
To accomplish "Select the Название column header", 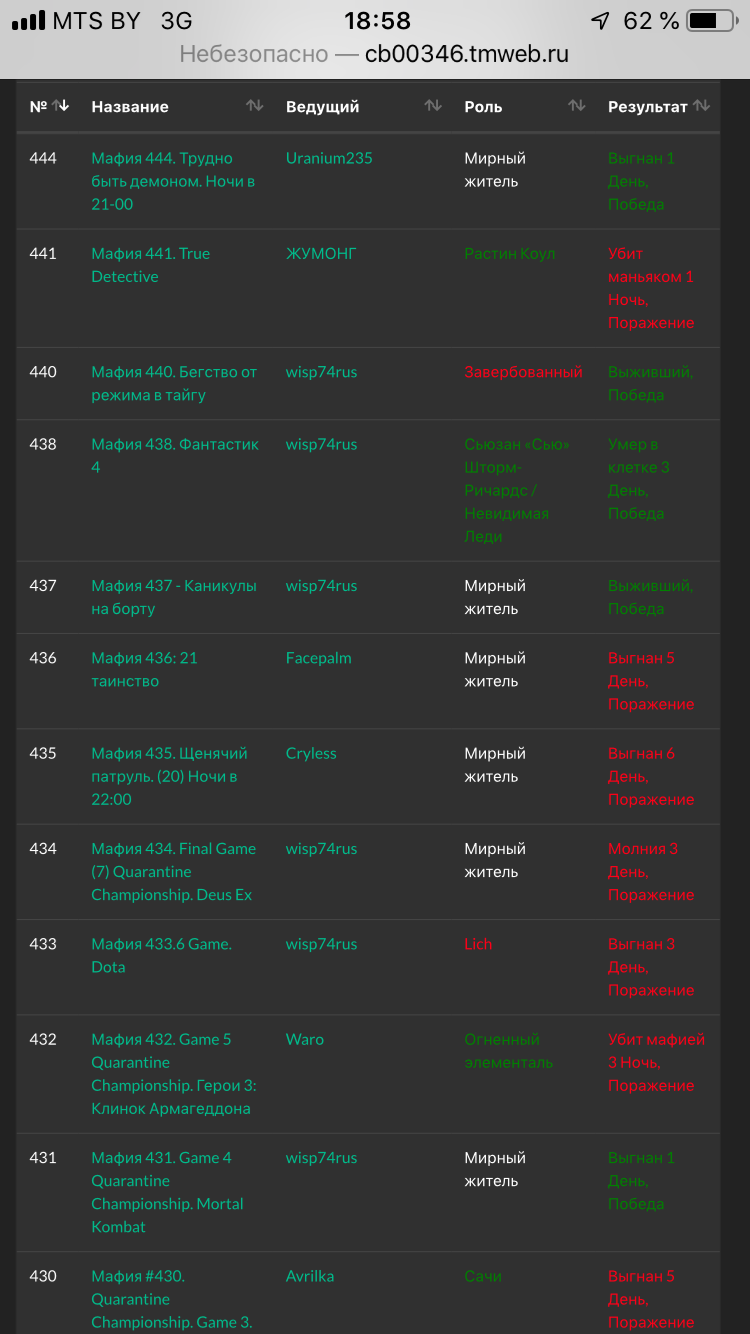I will [130, 106].
